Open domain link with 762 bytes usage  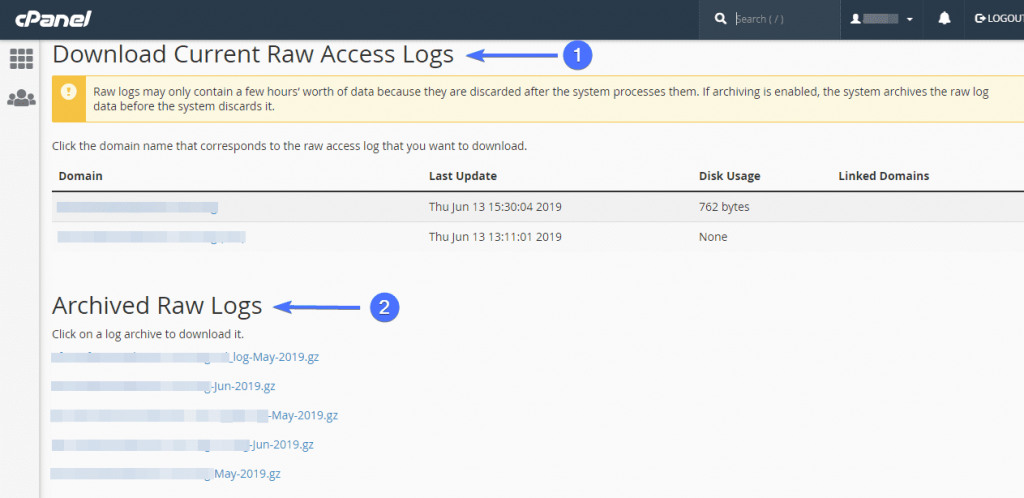[x=137, y=208]
